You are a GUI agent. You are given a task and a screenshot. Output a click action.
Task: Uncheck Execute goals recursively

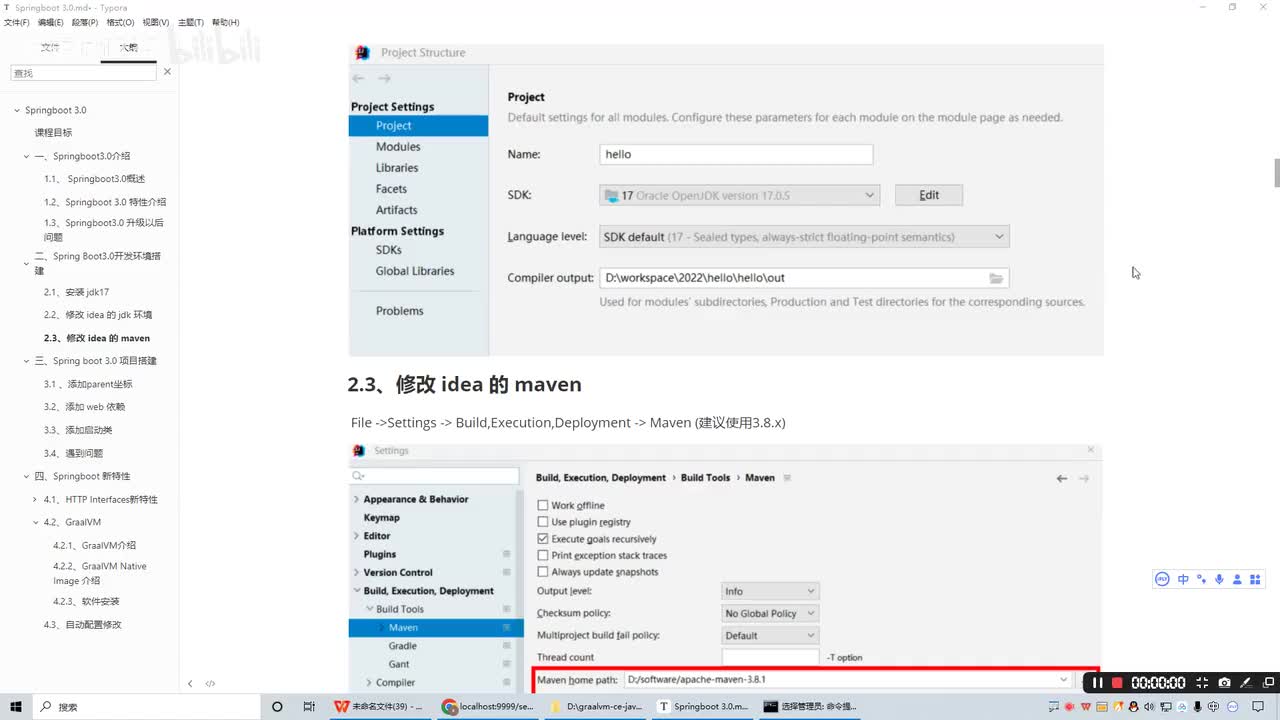[x=543, y=539]
